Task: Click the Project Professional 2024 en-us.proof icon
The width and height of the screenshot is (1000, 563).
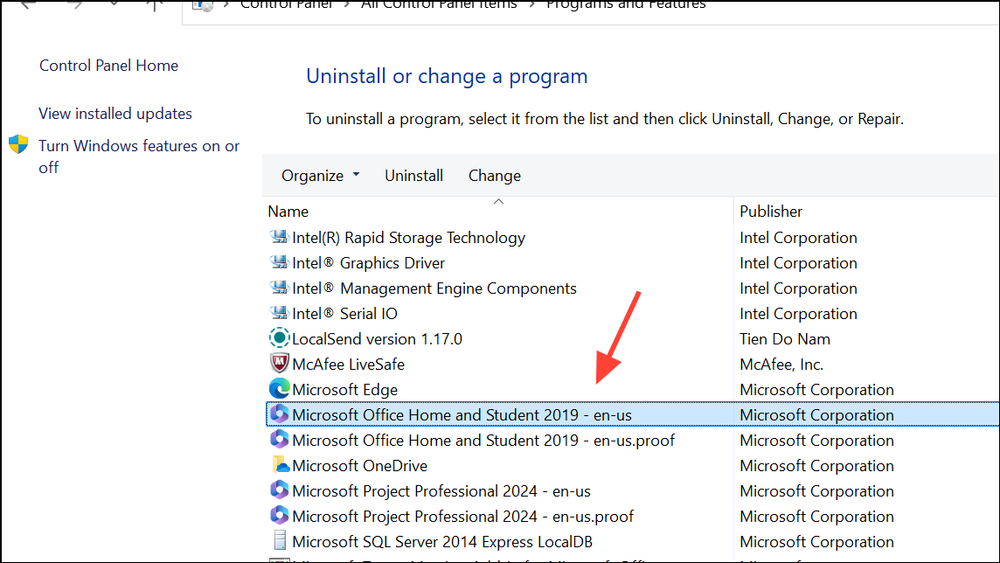Action: coord(279,515)
